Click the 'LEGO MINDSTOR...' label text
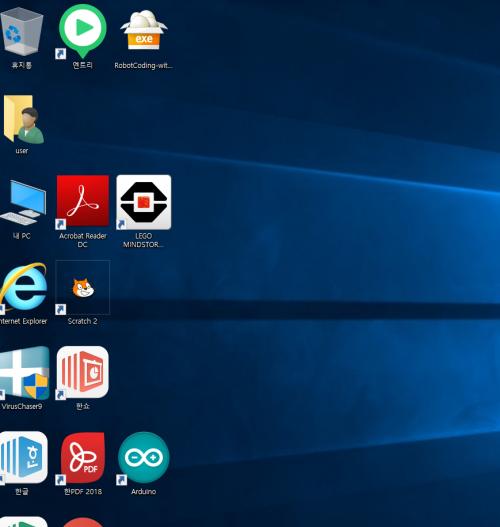 coord(143,240)
